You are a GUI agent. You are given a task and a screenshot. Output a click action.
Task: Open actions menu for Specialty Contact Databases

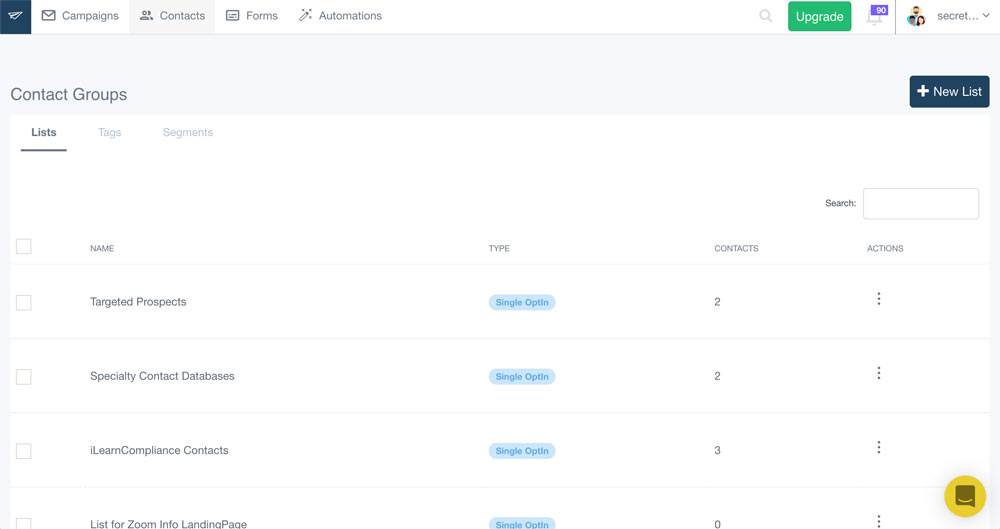tap(878, 373)
